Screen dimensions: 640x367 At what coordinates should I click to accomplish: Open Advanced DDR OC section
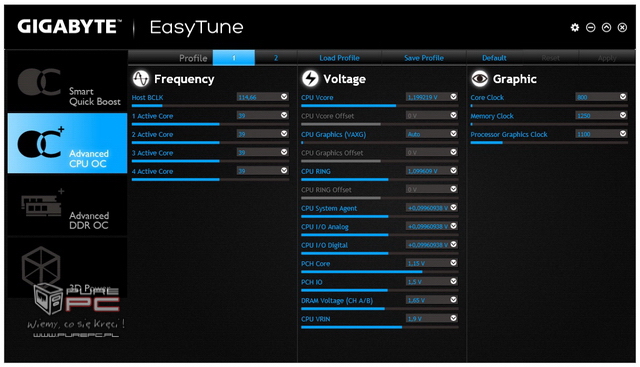pos(67,205)
